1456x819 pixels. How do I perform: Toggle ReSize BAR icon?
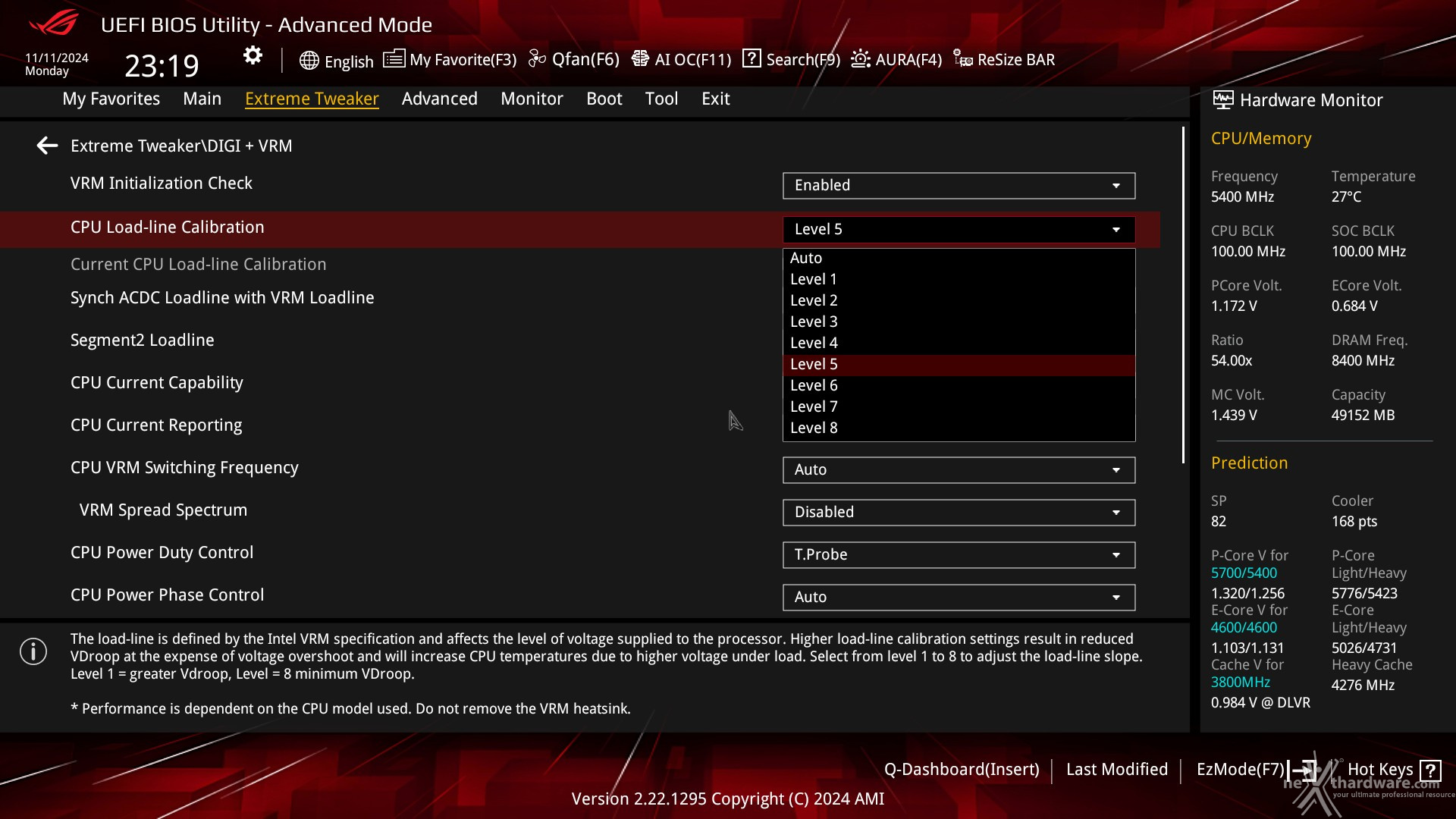point(963,59)
